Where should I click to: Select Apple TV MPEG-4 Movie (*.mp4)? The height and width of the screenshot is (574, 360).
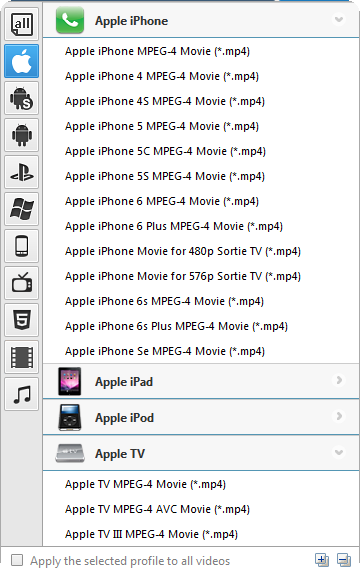click(145, 484)
